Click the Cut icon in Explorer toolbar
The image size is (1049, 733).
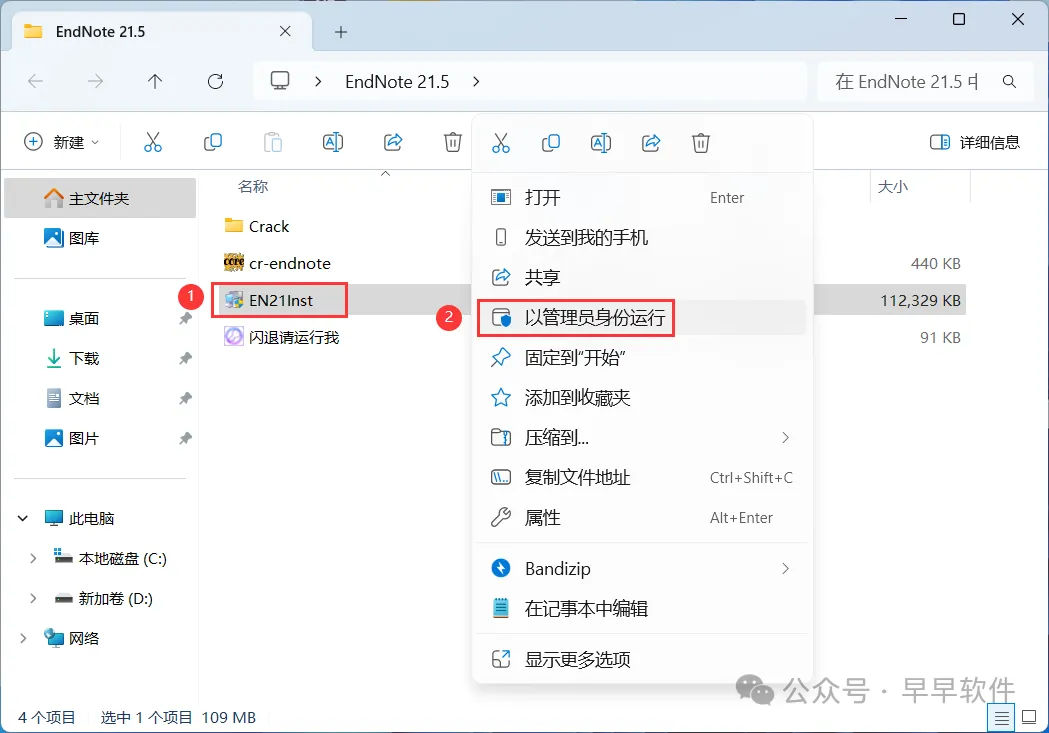[153, 142]
